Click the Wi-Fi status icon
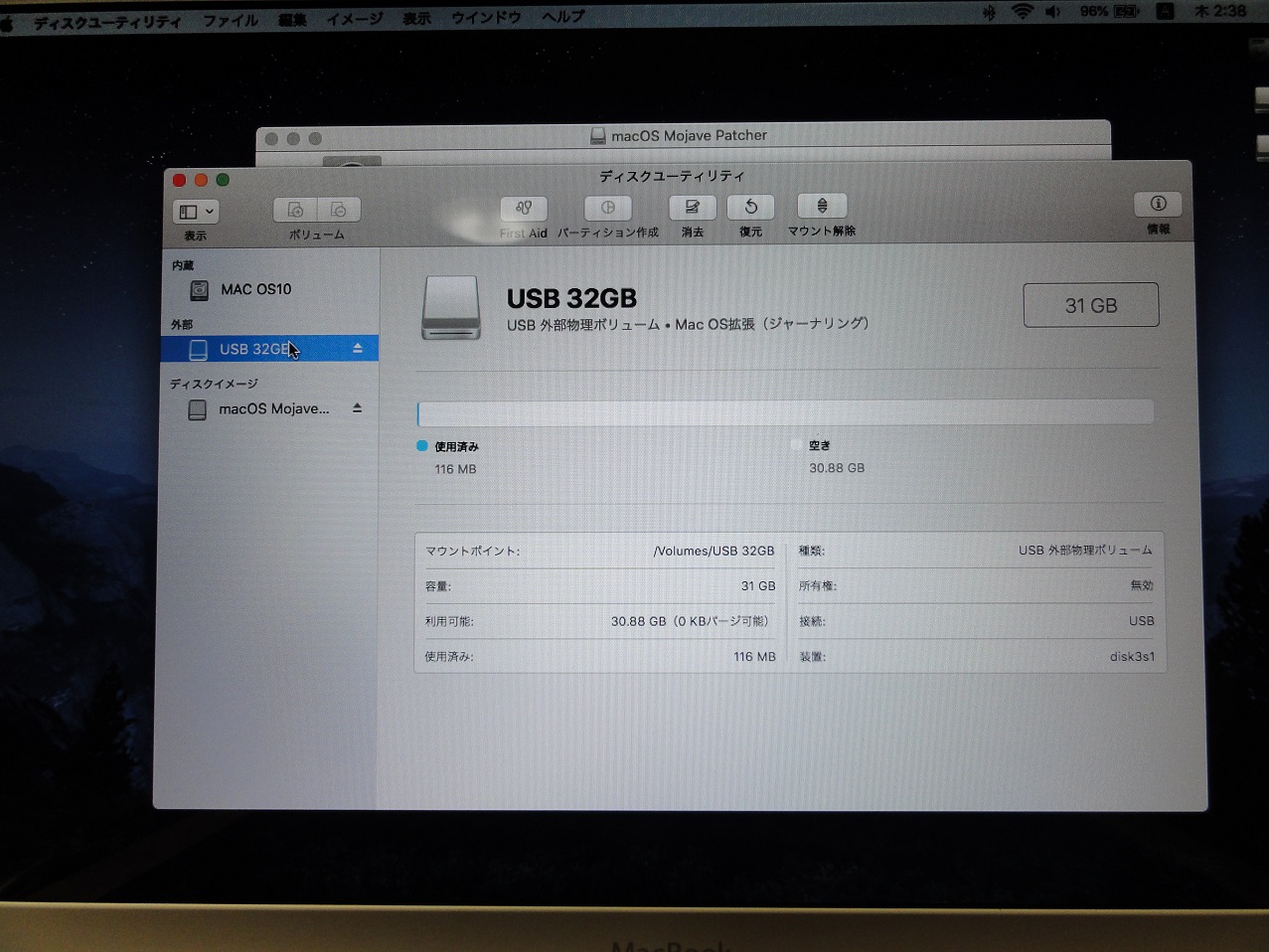Screen dimensions: 1269x952 (x=1022, y=12)
